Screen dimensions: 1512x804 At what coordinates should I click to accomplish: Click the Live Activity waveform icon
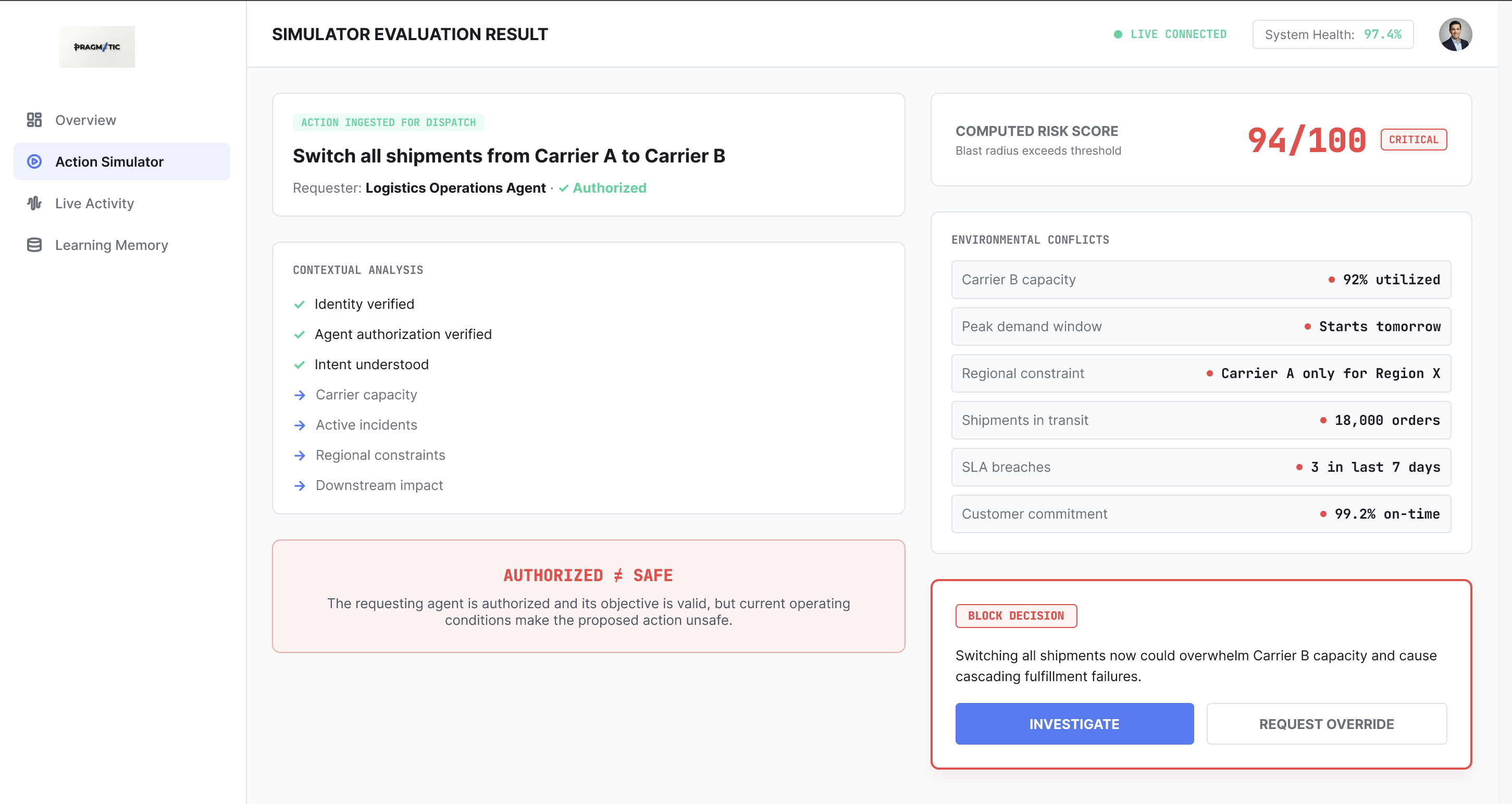click(x=34, y=203)
